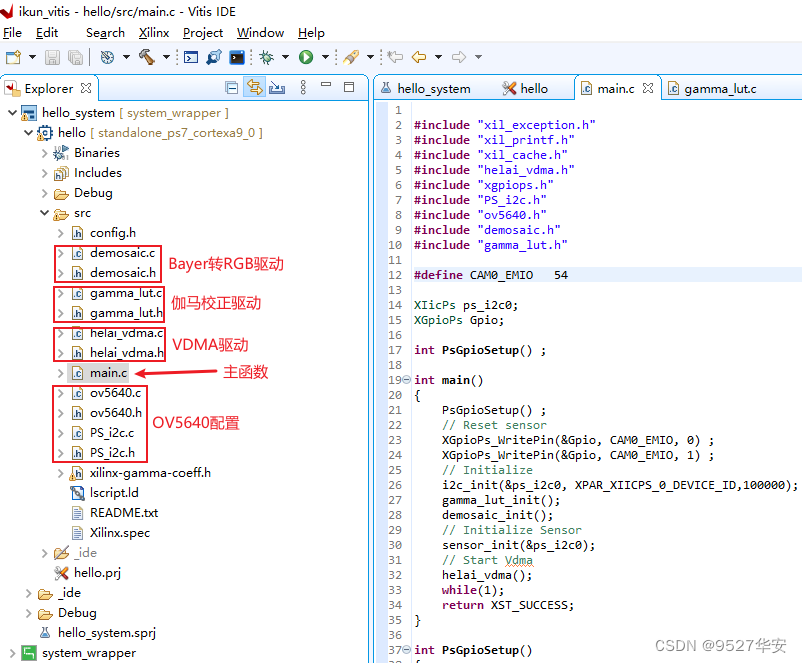Toggle the Explorer view menu (three dots)
The width and height of the screenshot is (802, 663).
click(303, 88)
